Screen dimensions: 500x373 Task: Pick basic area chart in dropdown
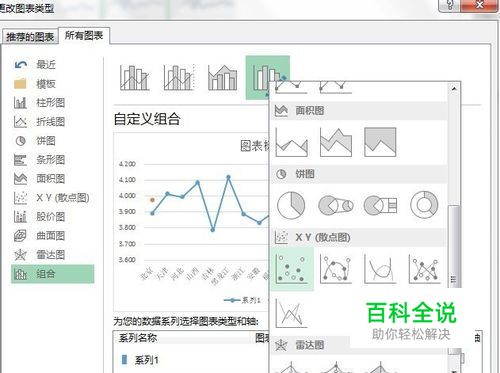click(292, 142)
